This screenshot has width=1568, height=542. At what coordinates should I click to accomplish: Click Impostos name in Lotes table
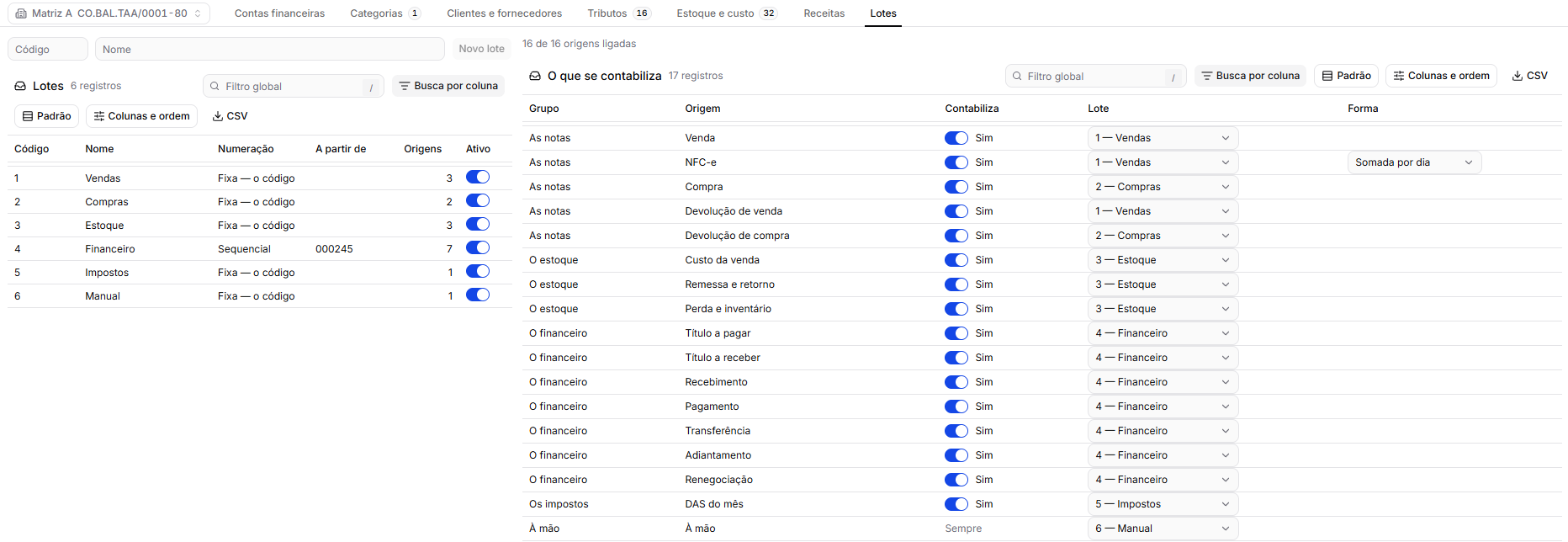pos(107,272)
